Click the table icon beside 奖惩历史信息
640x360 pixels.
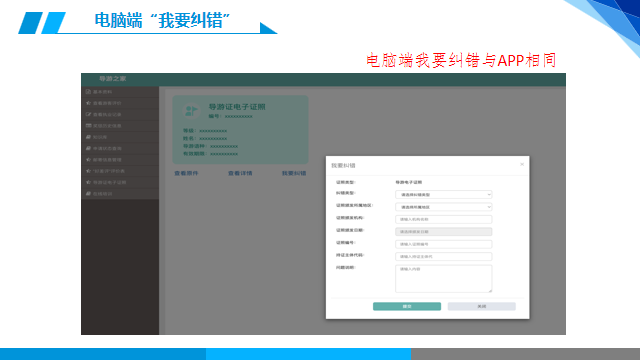[88, 126]
